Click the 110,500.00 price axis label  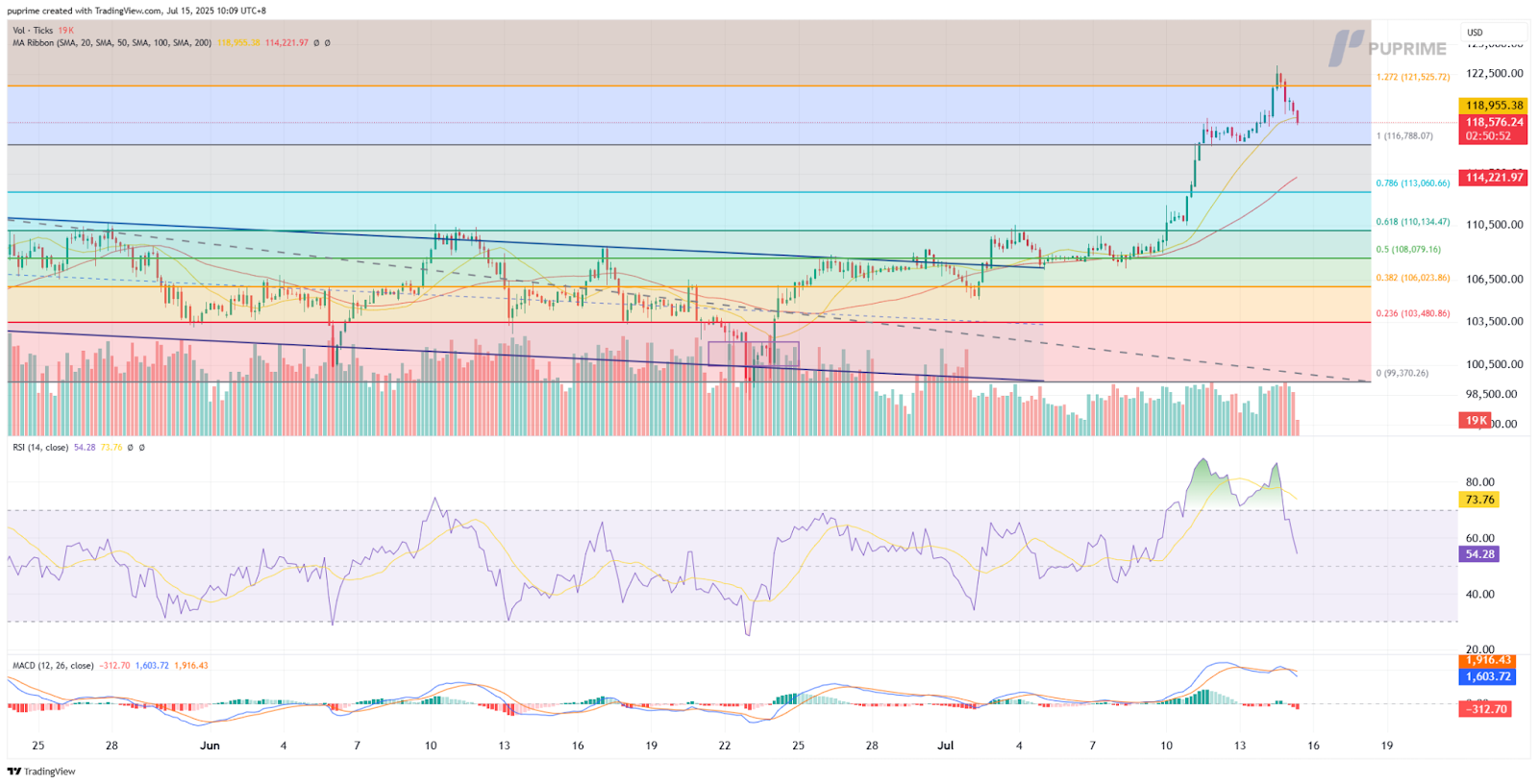[1494, 225]
